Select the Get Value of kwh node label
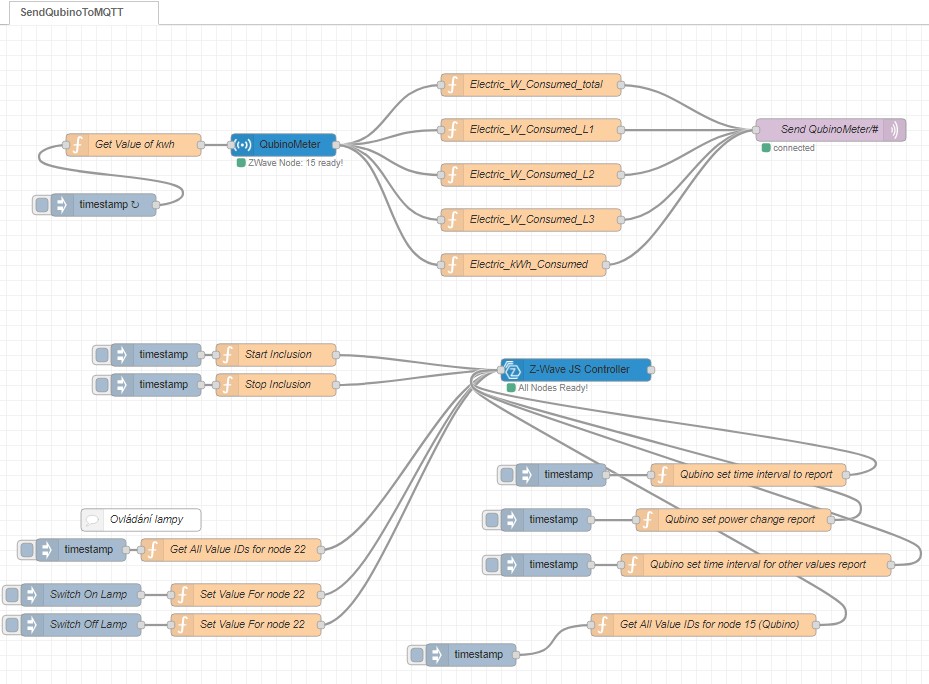 click(x=134, y=144)
